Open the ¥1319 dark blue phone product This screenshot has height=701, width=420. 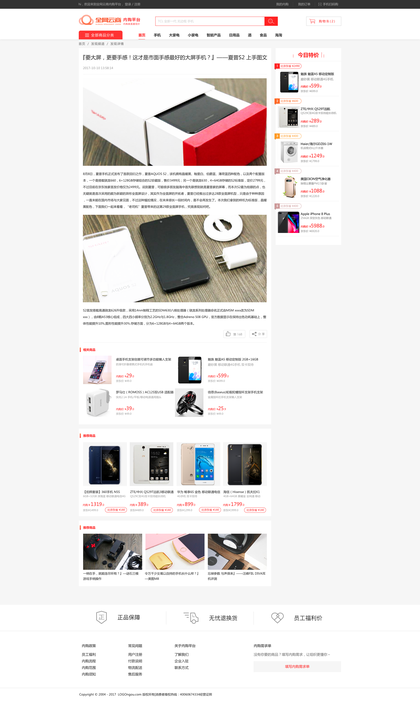[x=105, y=465]
